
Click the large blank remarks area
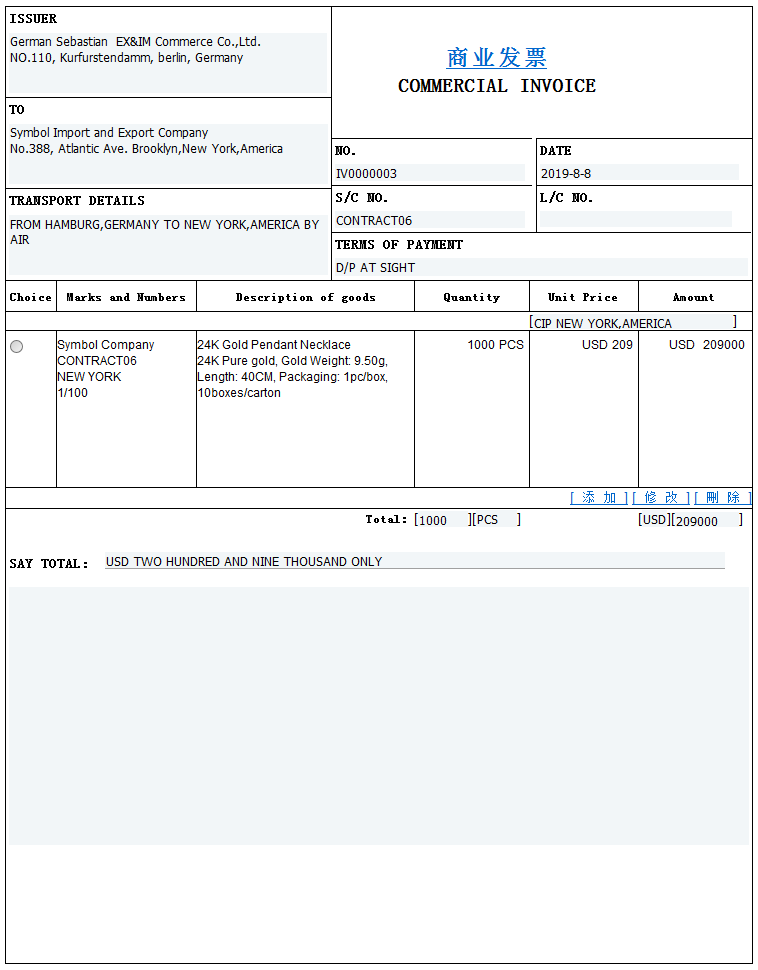point(378,715)
